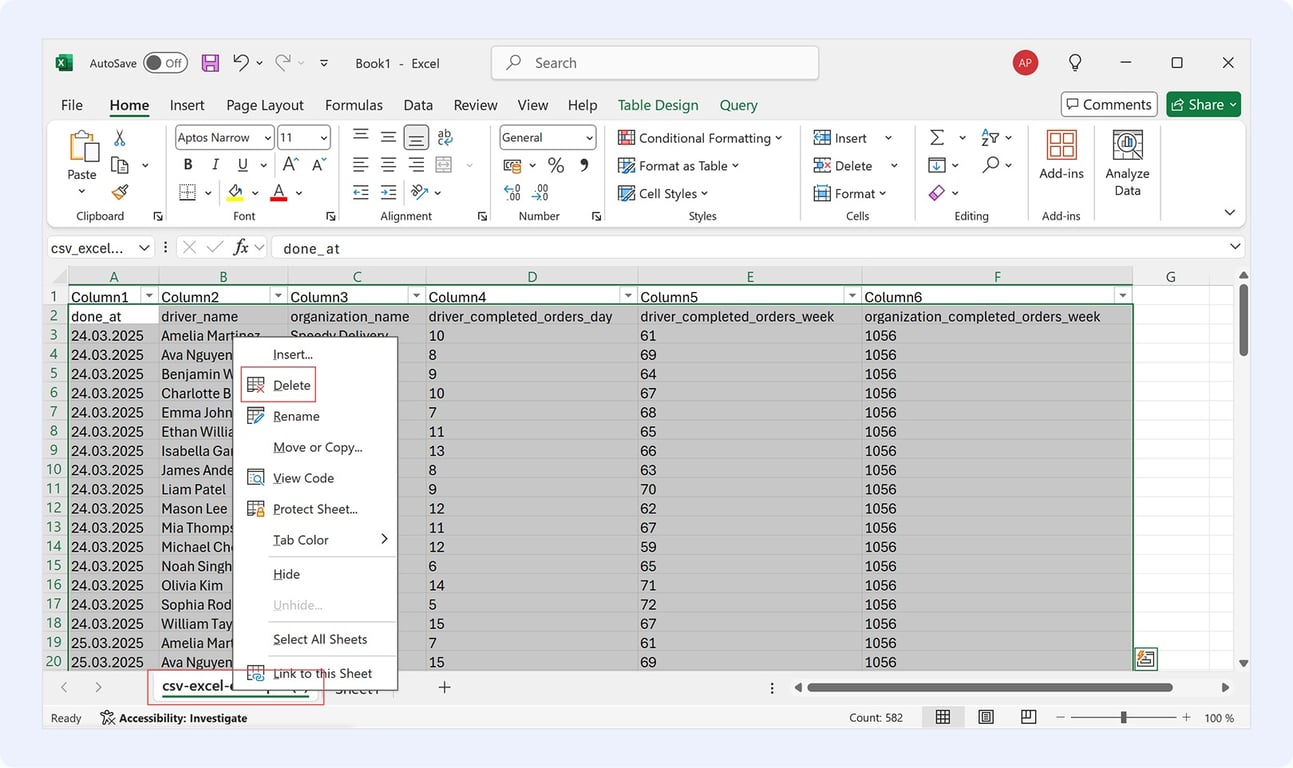Viewport: 1293px width, 768px height.
Task: Collapse the ribbon with chevron
Action: tap(1229, 212)
